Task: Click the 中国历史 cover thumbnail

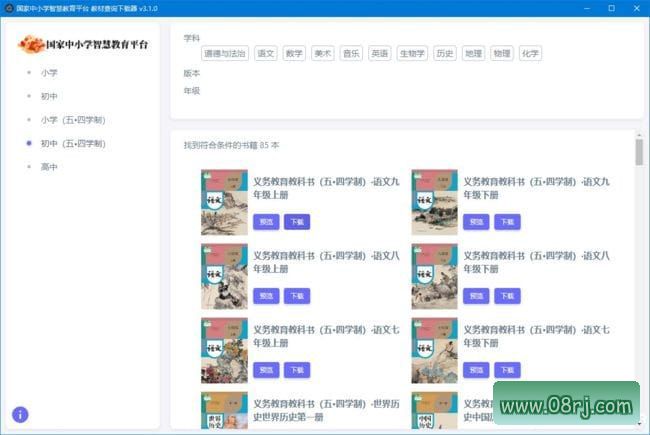Action: point(434,411)
